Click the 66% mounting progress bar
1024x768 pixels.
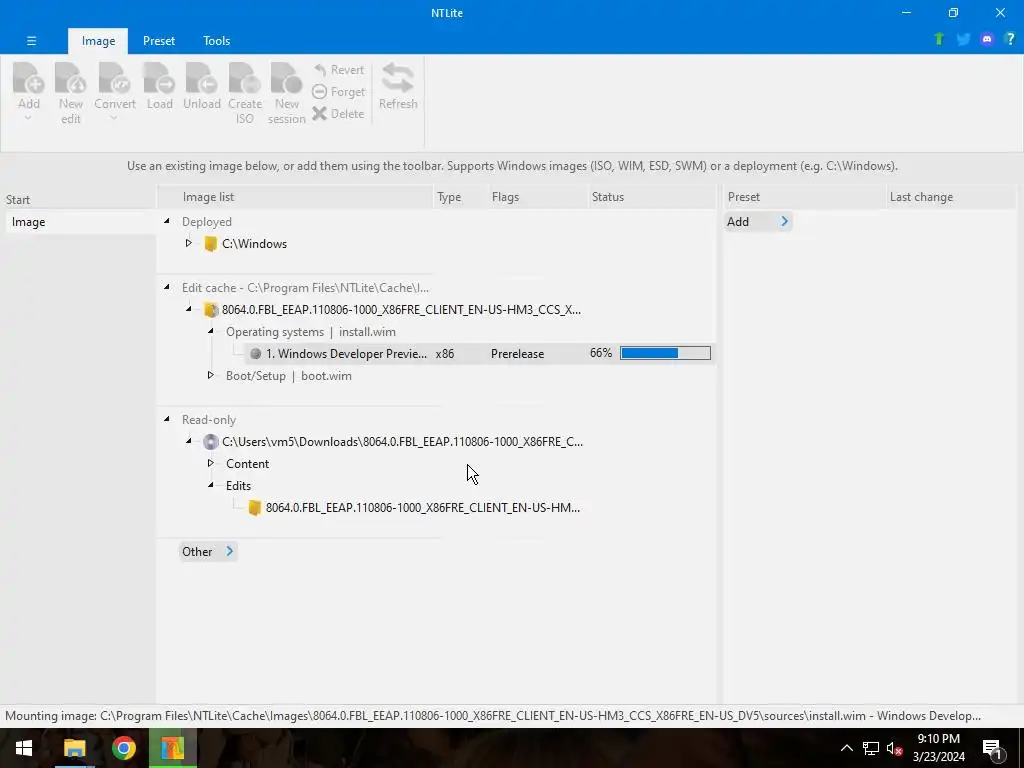(665, 353)
